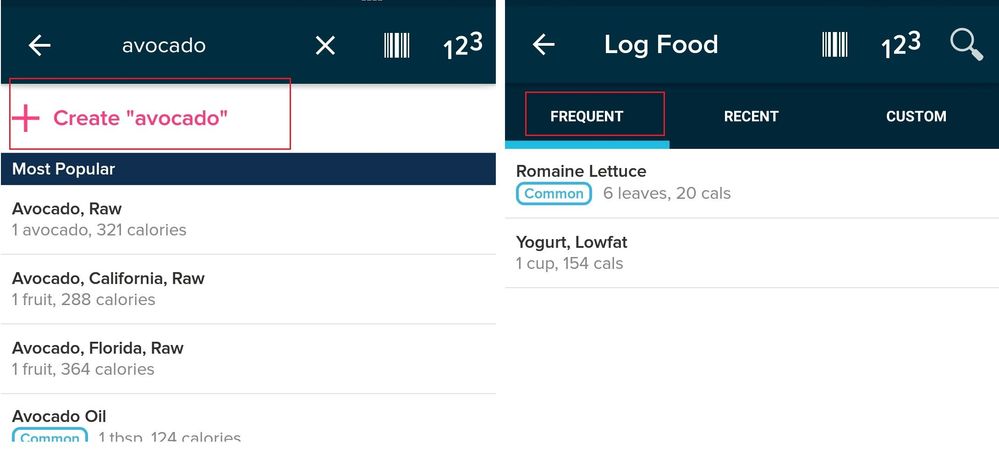999x459 pixels.
Task: Go back from the avocado search screen
Action: click(40, 45)
